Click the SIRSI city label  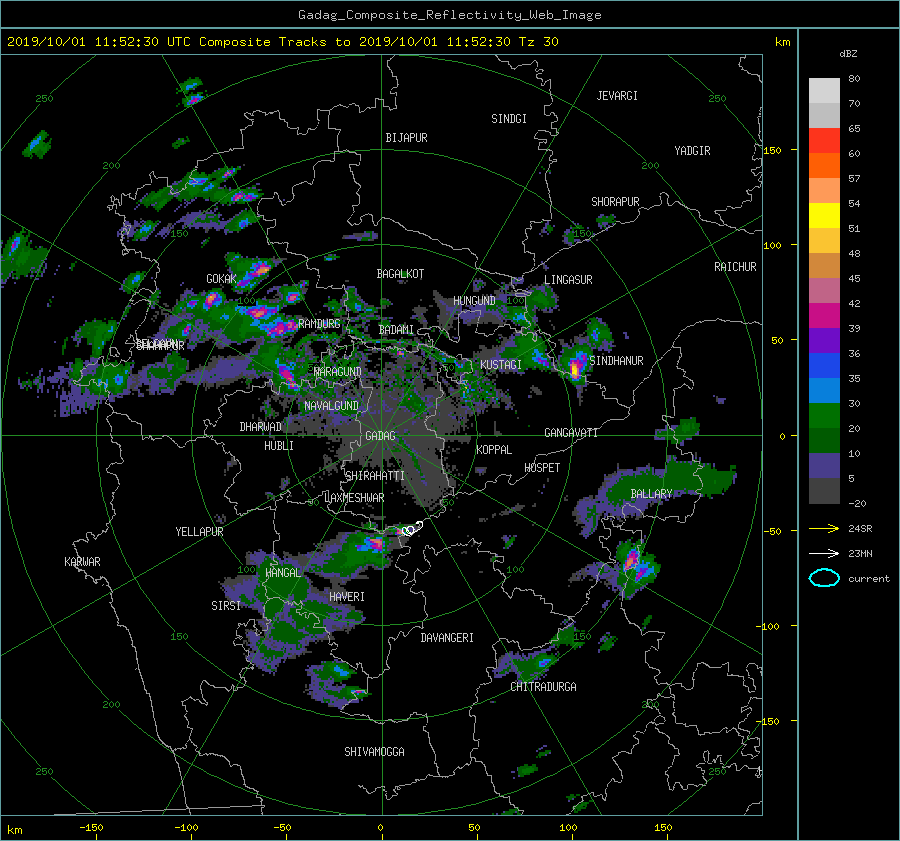(226, 606)
